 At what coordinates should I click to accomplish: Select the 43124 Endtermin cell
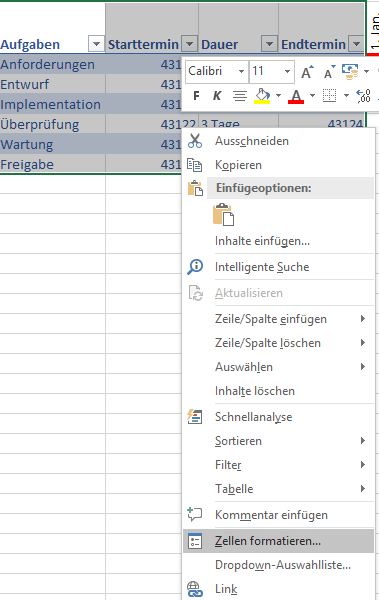coord(345,123)
